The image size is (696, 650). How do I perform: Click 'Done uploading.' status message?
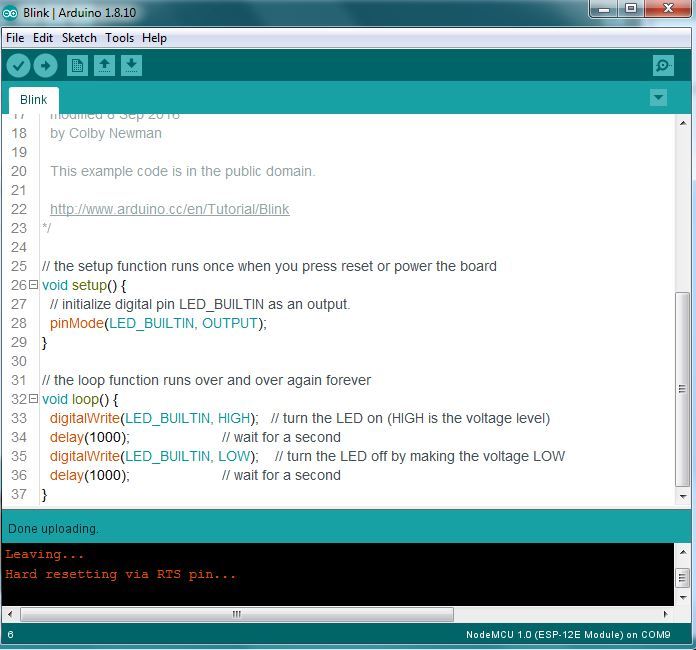point(53,529)
